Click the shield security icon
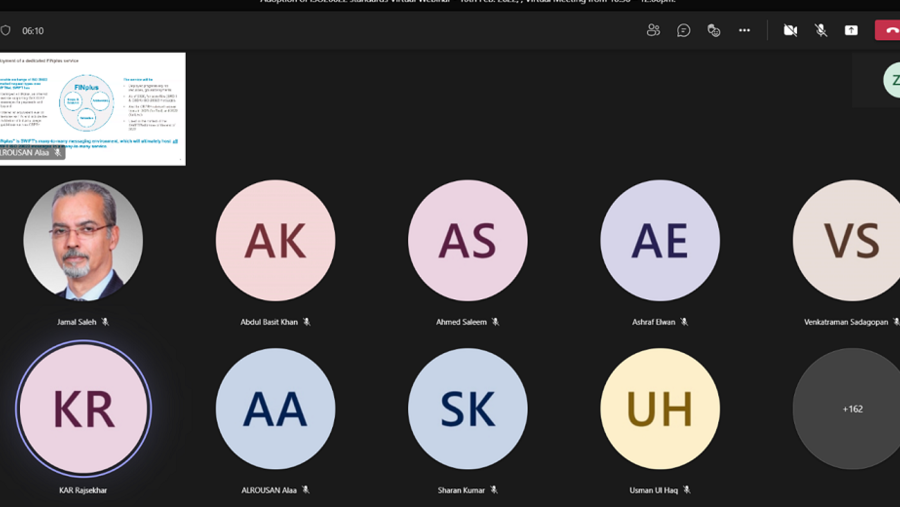This screenshot has width=900, height=507. [6, 30]
